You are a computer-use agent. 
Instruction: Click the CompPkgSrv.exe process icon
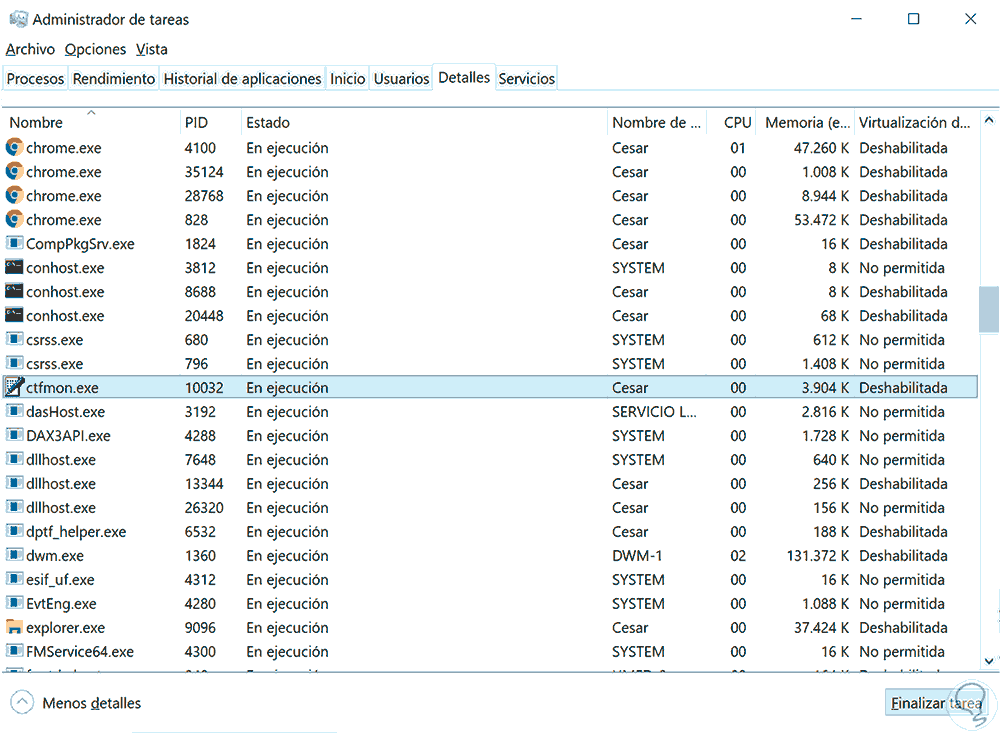click(14, 244)
